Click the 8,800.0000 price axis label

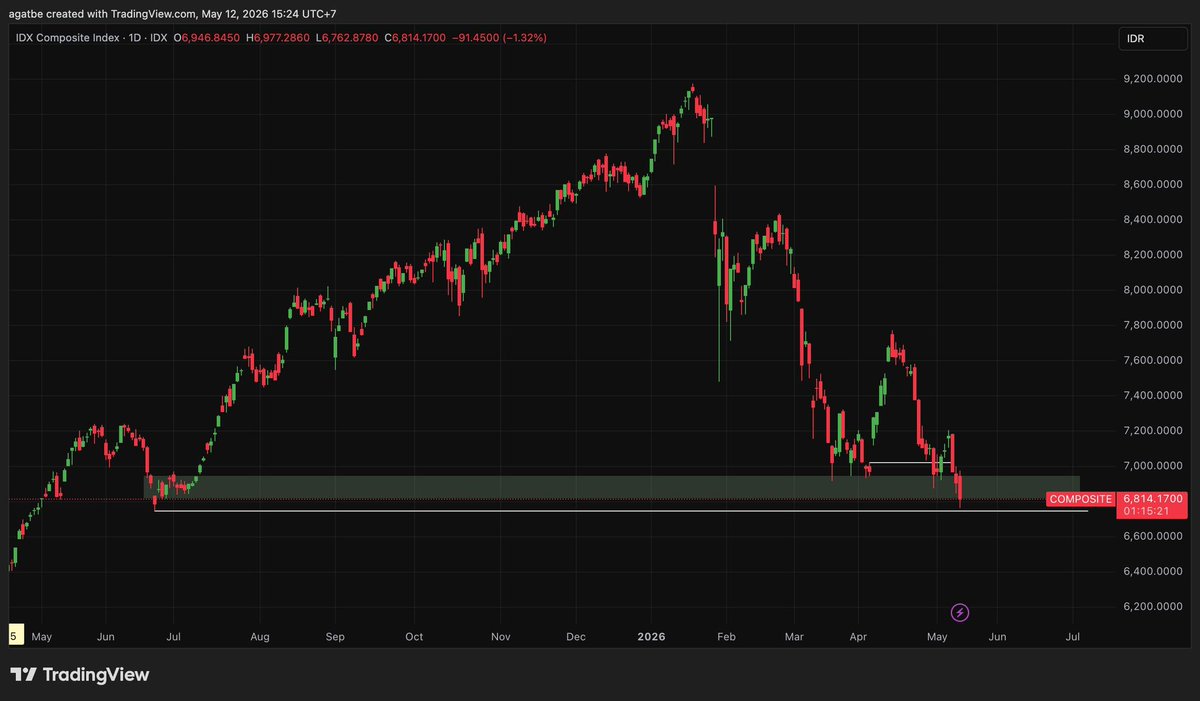pos(1153,150)
